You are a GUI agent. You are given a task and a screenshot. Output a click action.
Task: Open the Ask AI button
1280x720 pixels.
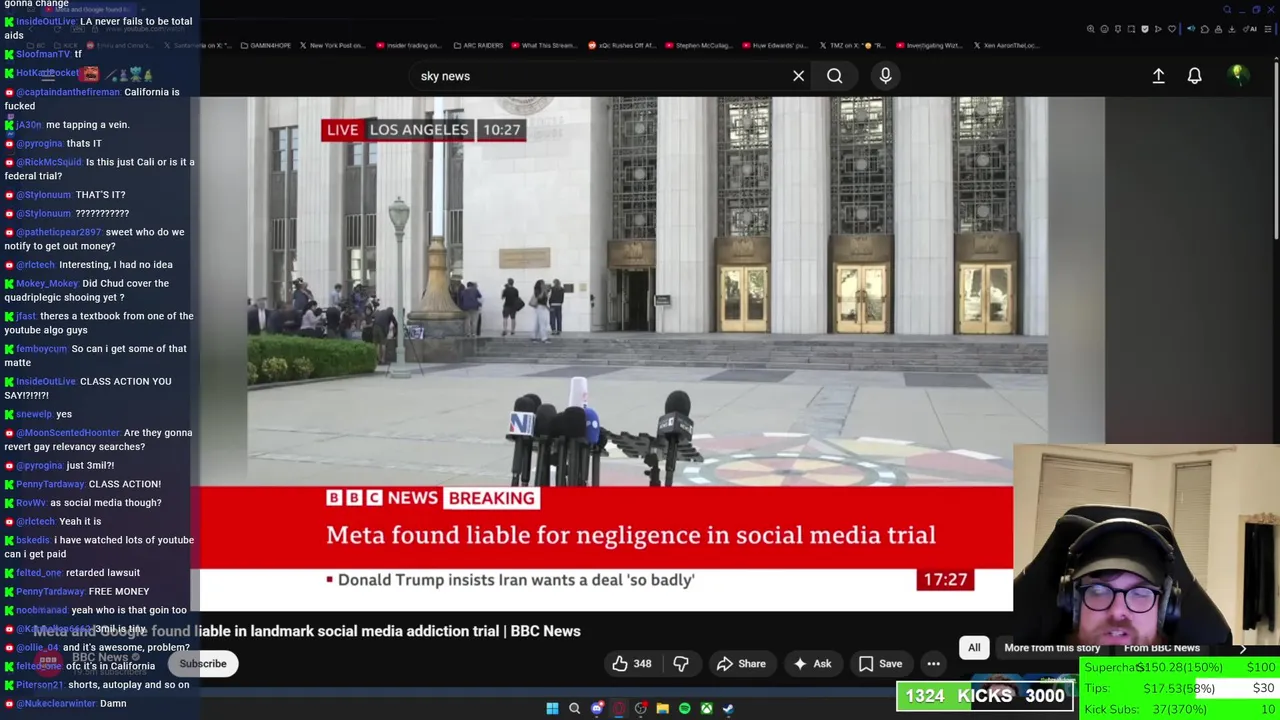point(812,664)
